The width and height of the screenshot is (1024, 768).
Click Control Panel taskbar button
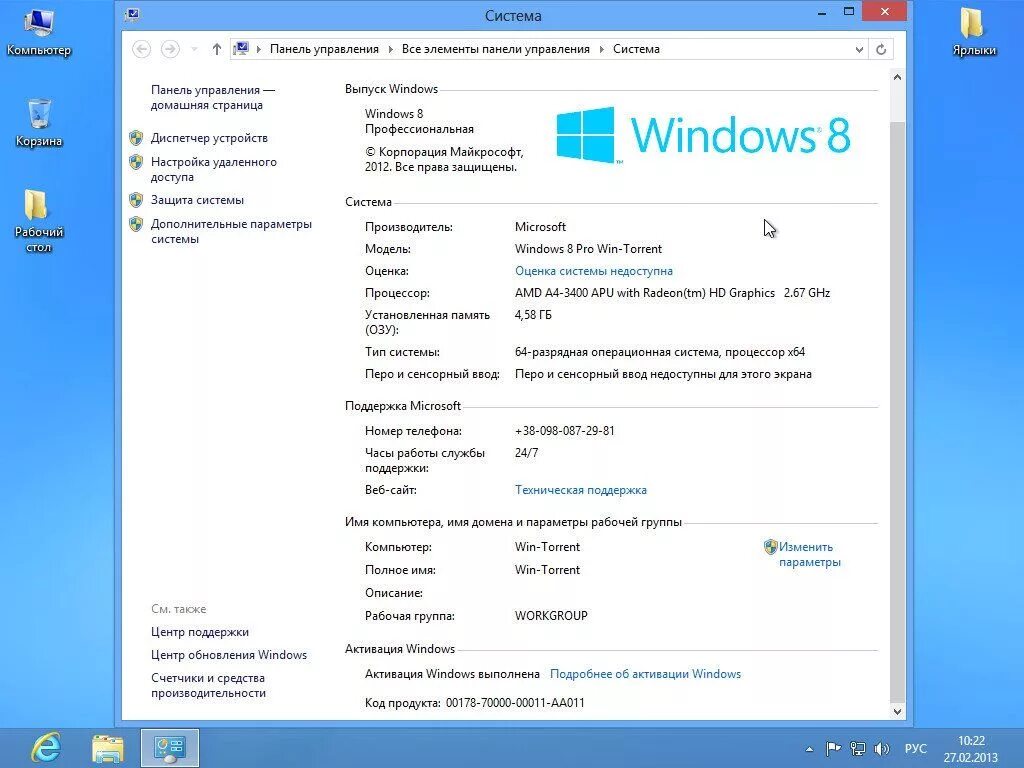click(170, 748)
